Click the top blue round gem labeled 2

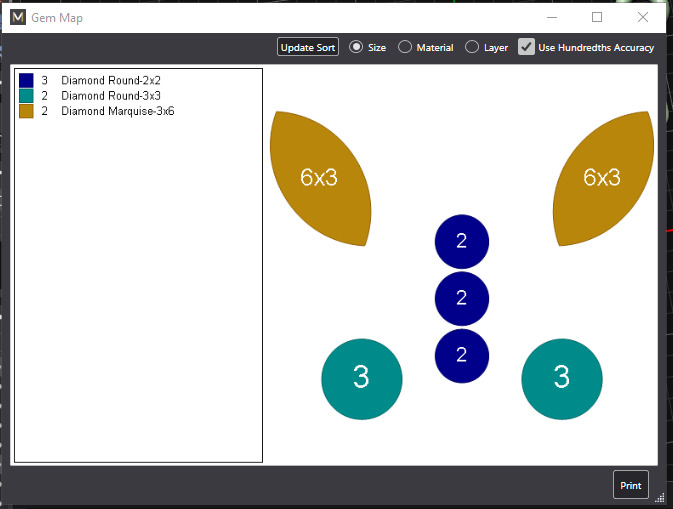pos(461,242)
